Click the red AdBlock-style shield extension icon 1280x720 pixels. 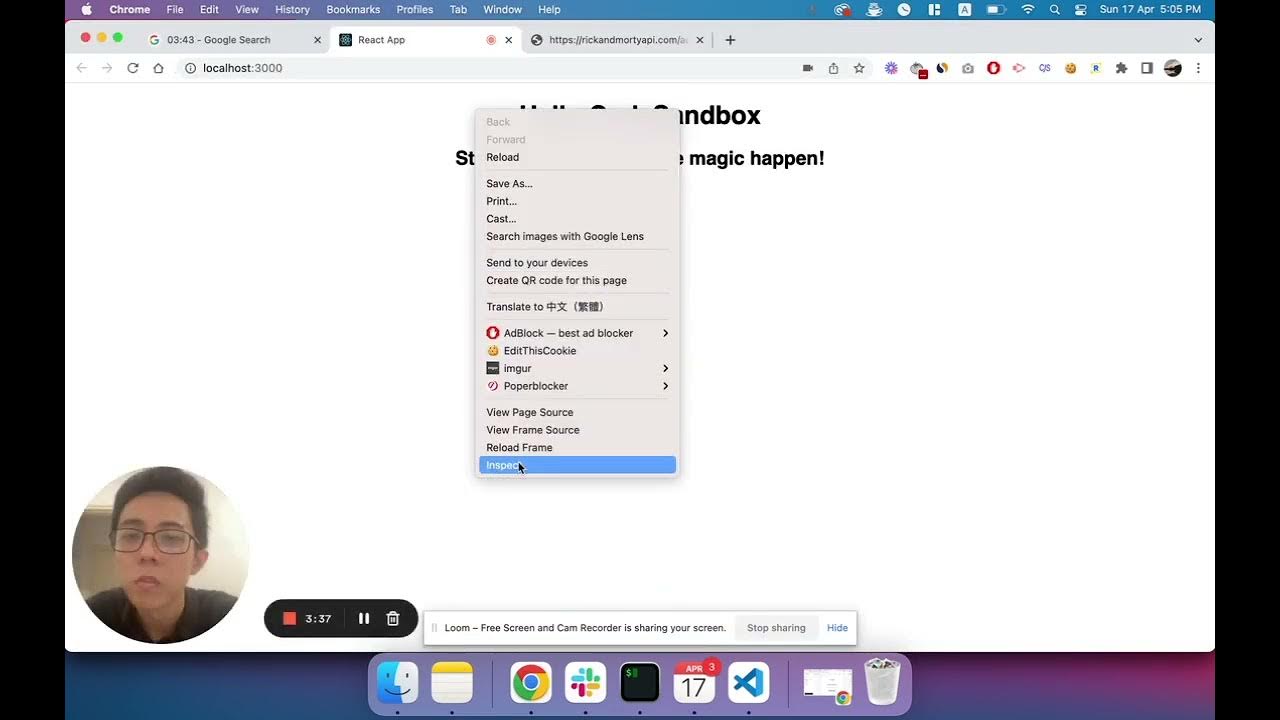pyautogui.click(x=993, y=68)
